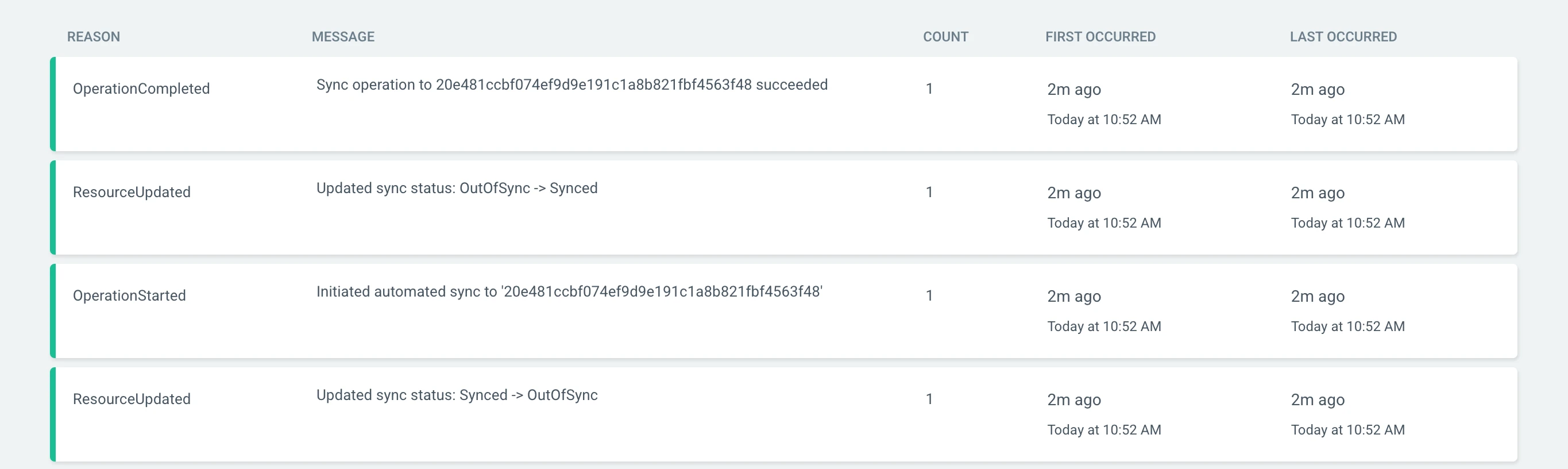The width and height of the screenshot is (1568, 469).
Task: Click 'Updated sync status: OutOfSync -> Synced' message
Action: click(x=457, y=188)
